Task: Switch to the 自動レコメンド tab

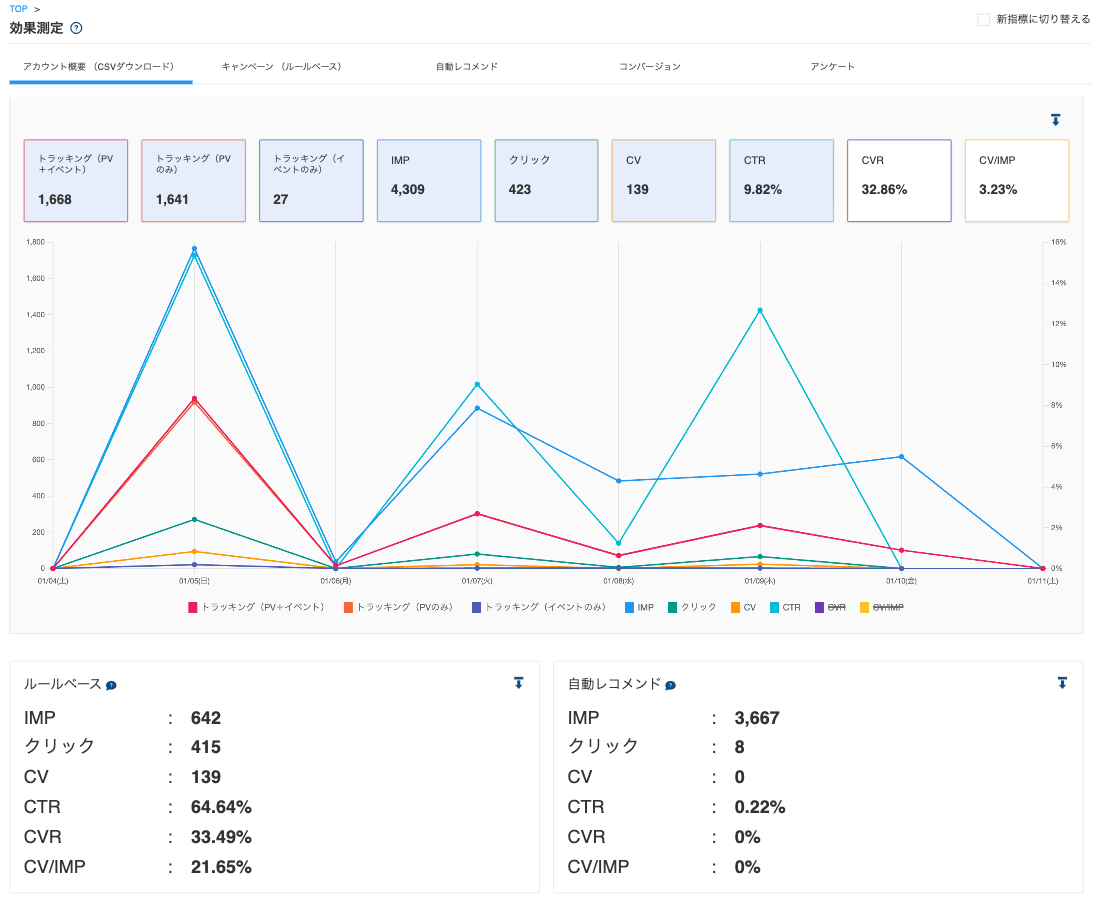Action: 467,66
